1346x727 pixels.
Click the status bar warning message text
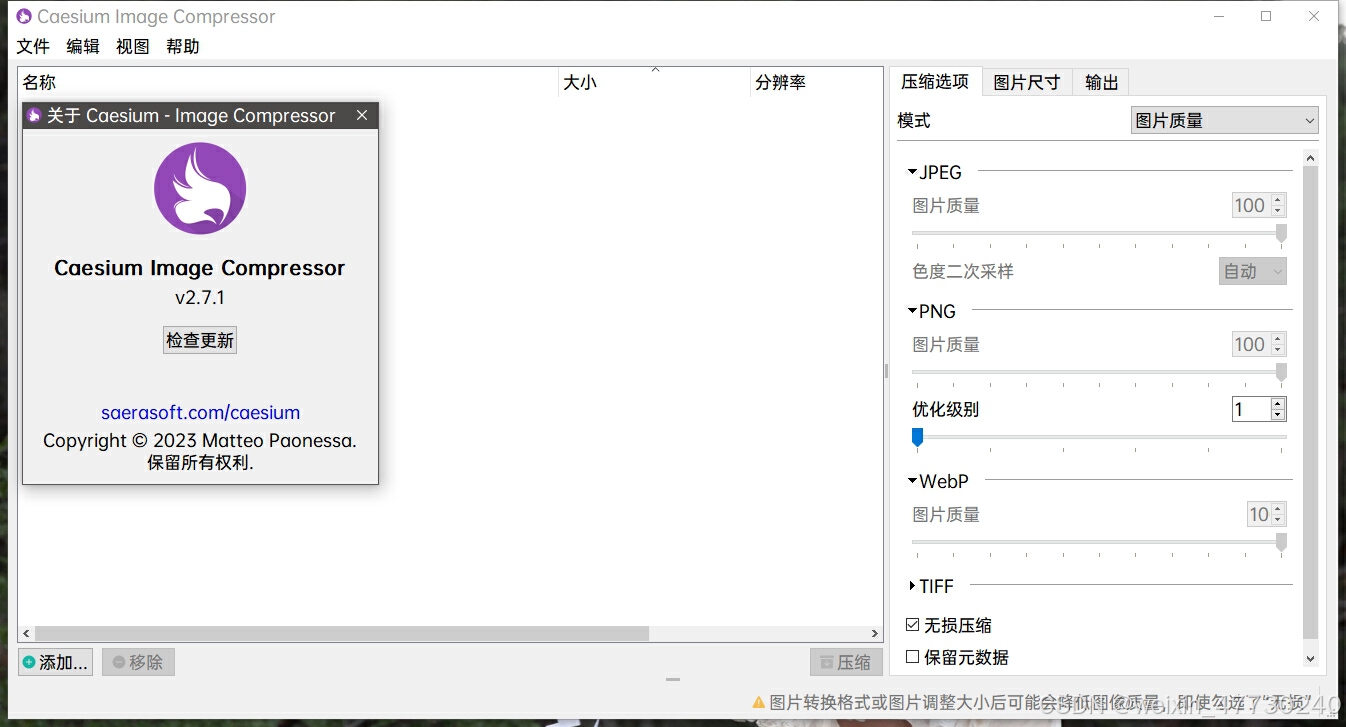click(1040, 702)
